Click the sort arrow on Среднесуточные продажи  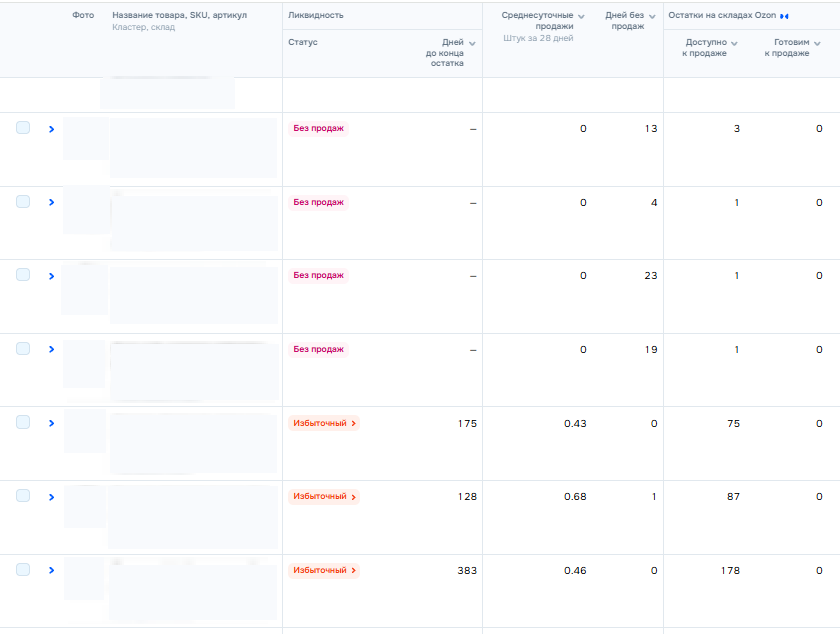(x=581, y=17)
